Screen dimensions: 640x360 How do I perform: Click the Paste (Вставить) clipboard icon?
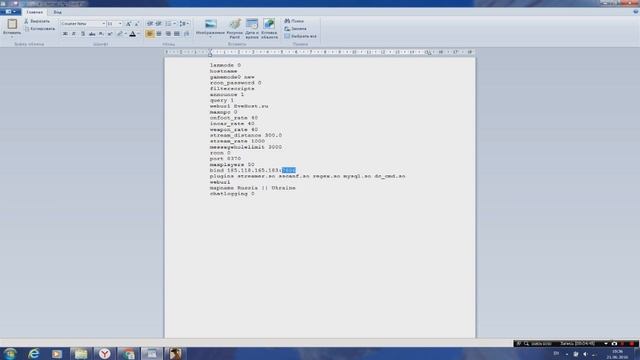pos(12,24)
